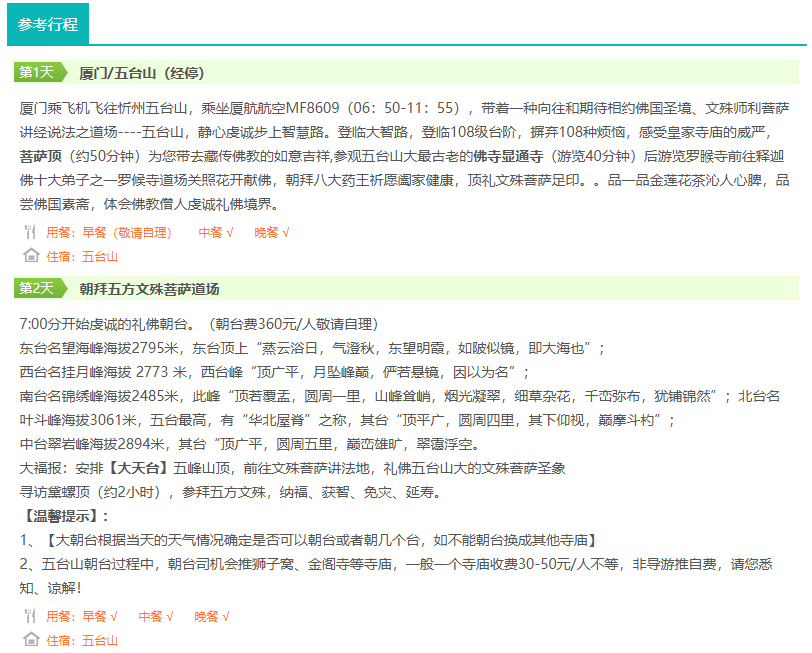Click Day 2 住宿：五台山 text
The image size is (812, 653).
point(82,640)
